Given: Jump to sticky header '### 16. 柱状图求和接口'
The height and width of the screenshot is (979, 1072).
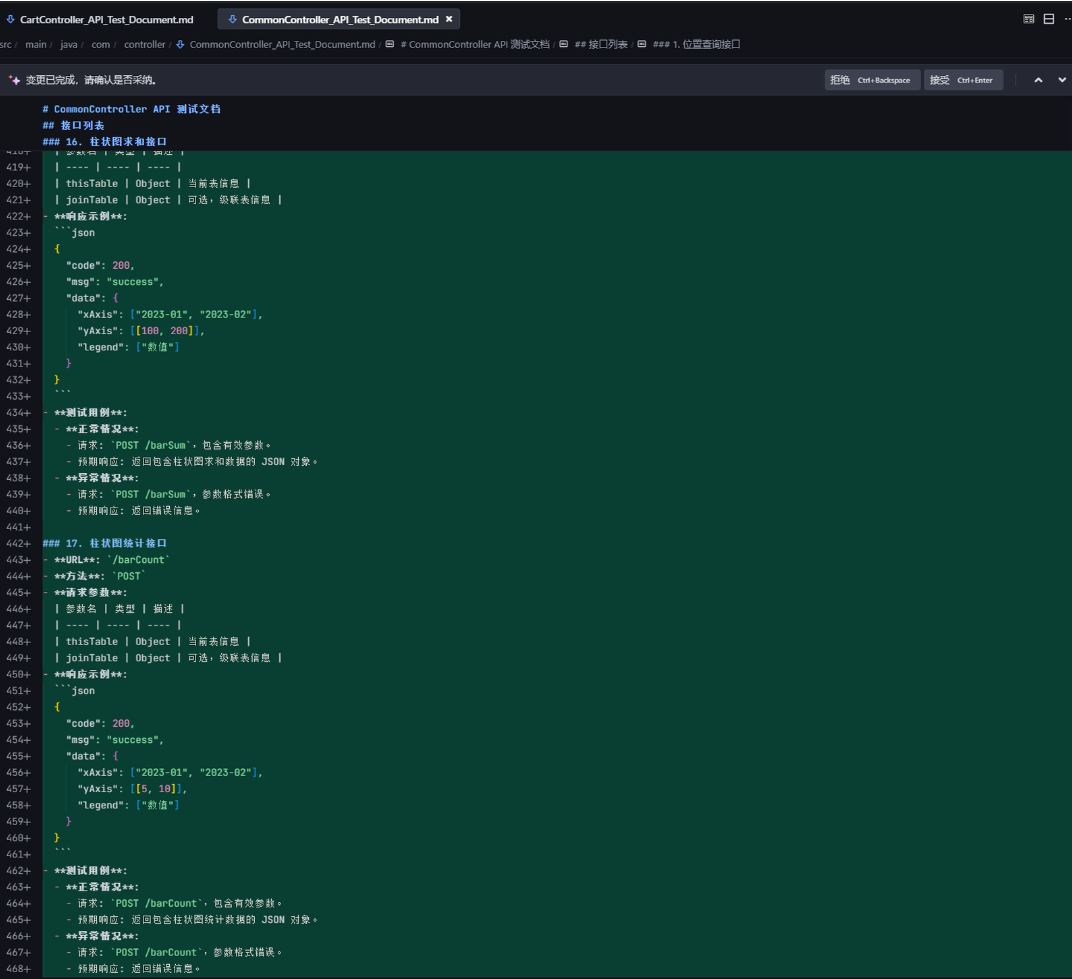Looking at the screenshot, I should pos(105,142).
